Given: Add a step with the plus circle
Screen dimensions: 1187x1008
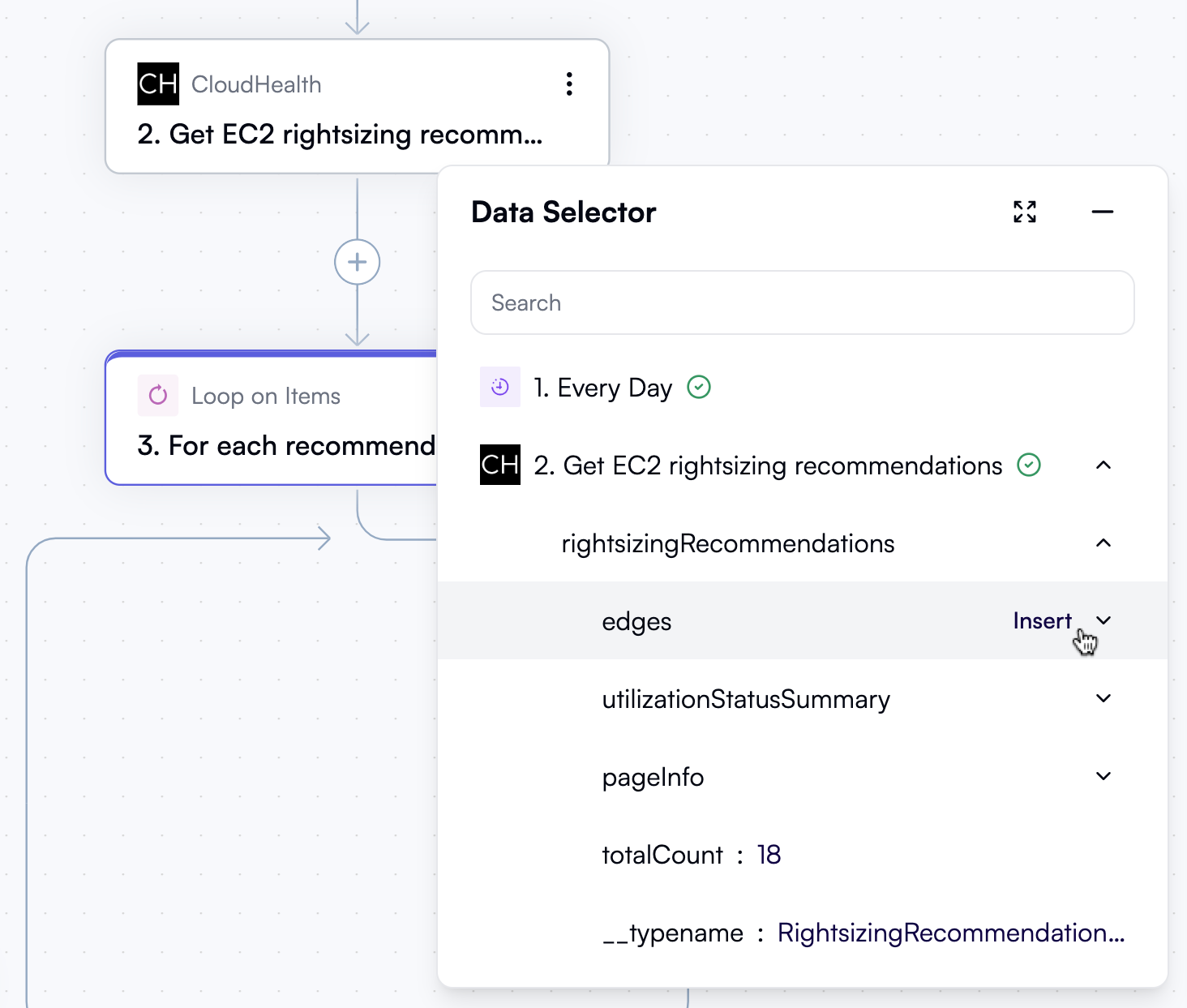Looking at the screenshot, I should (x=358, y=262).
